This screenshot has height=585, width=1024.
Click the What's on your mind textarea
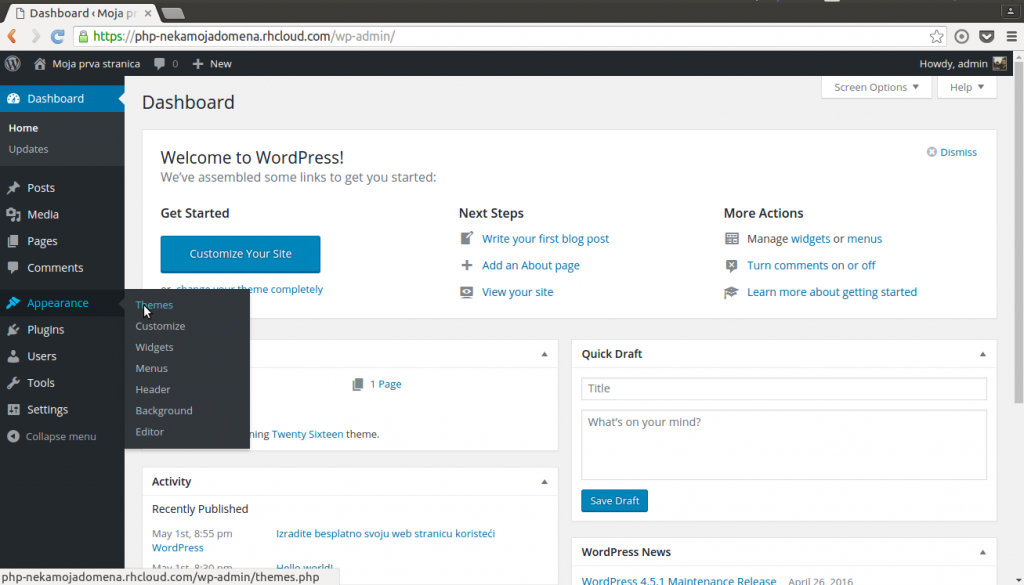[784, 445]
